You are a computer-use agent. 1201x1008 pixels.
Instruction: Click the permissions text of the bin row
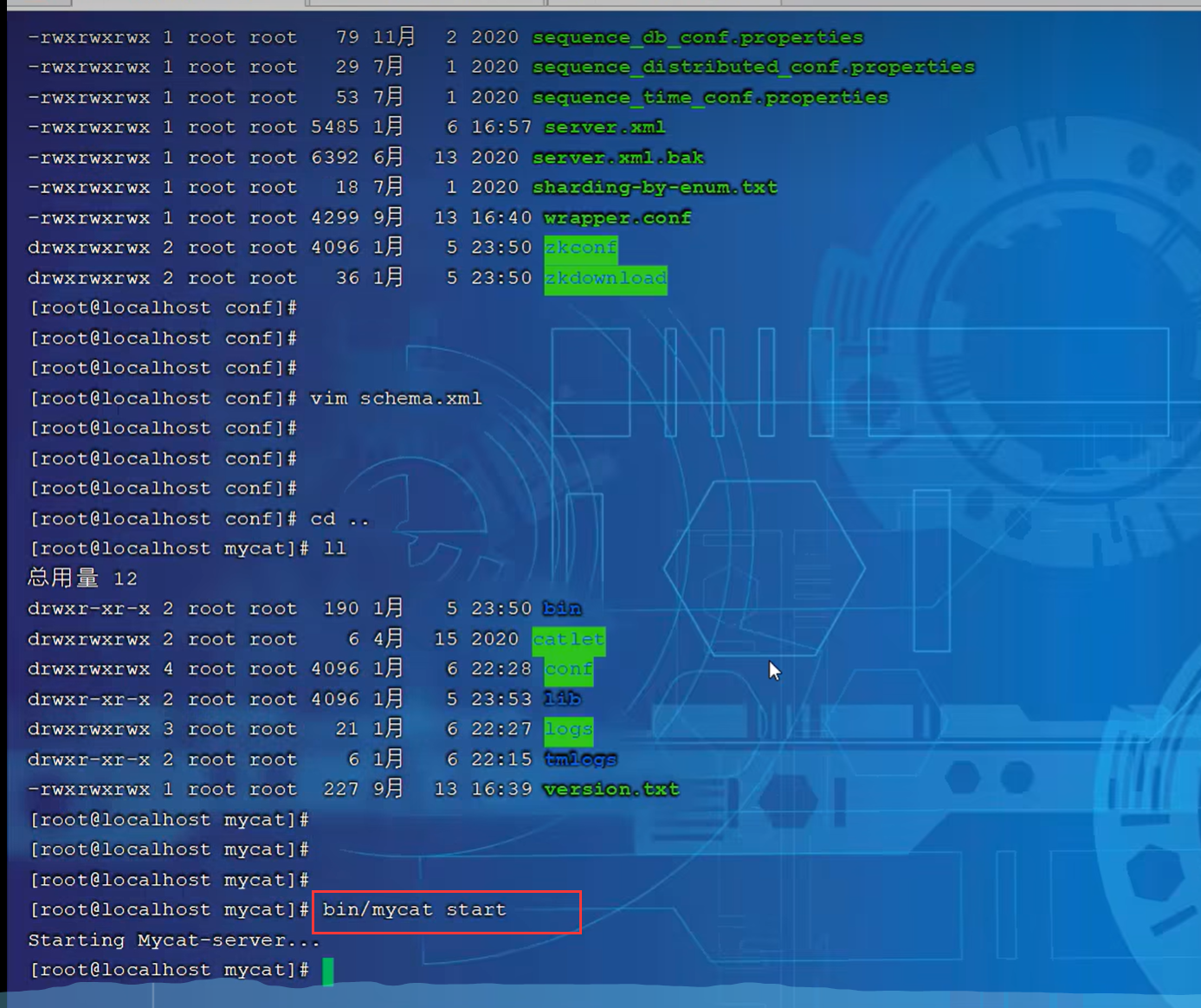pyautogui.click(x=89, y=609)
